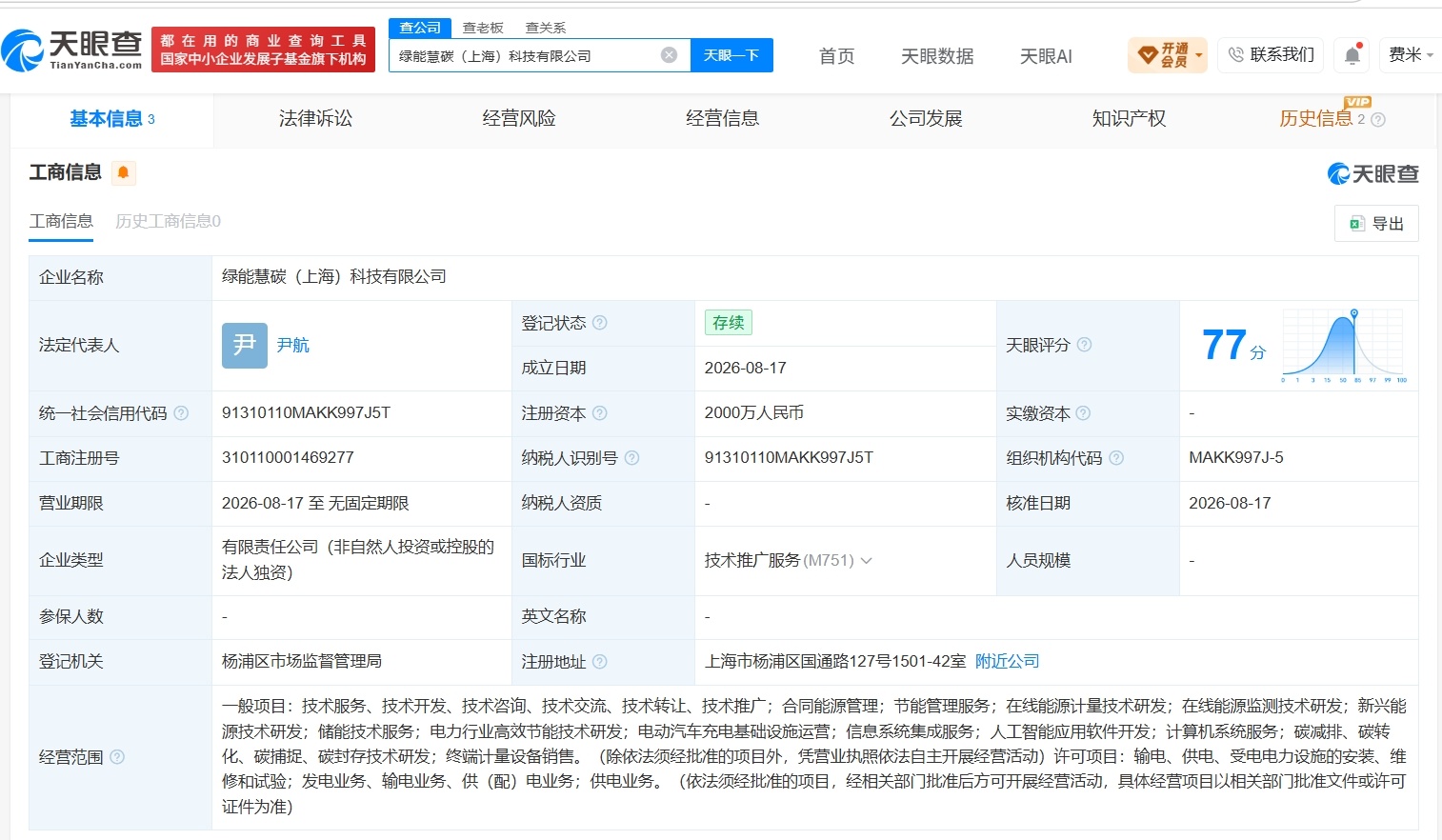The width and height of the screenshot is (1442, 840).
Task: Click 联系我们 button
Action: click(1271, 55)
